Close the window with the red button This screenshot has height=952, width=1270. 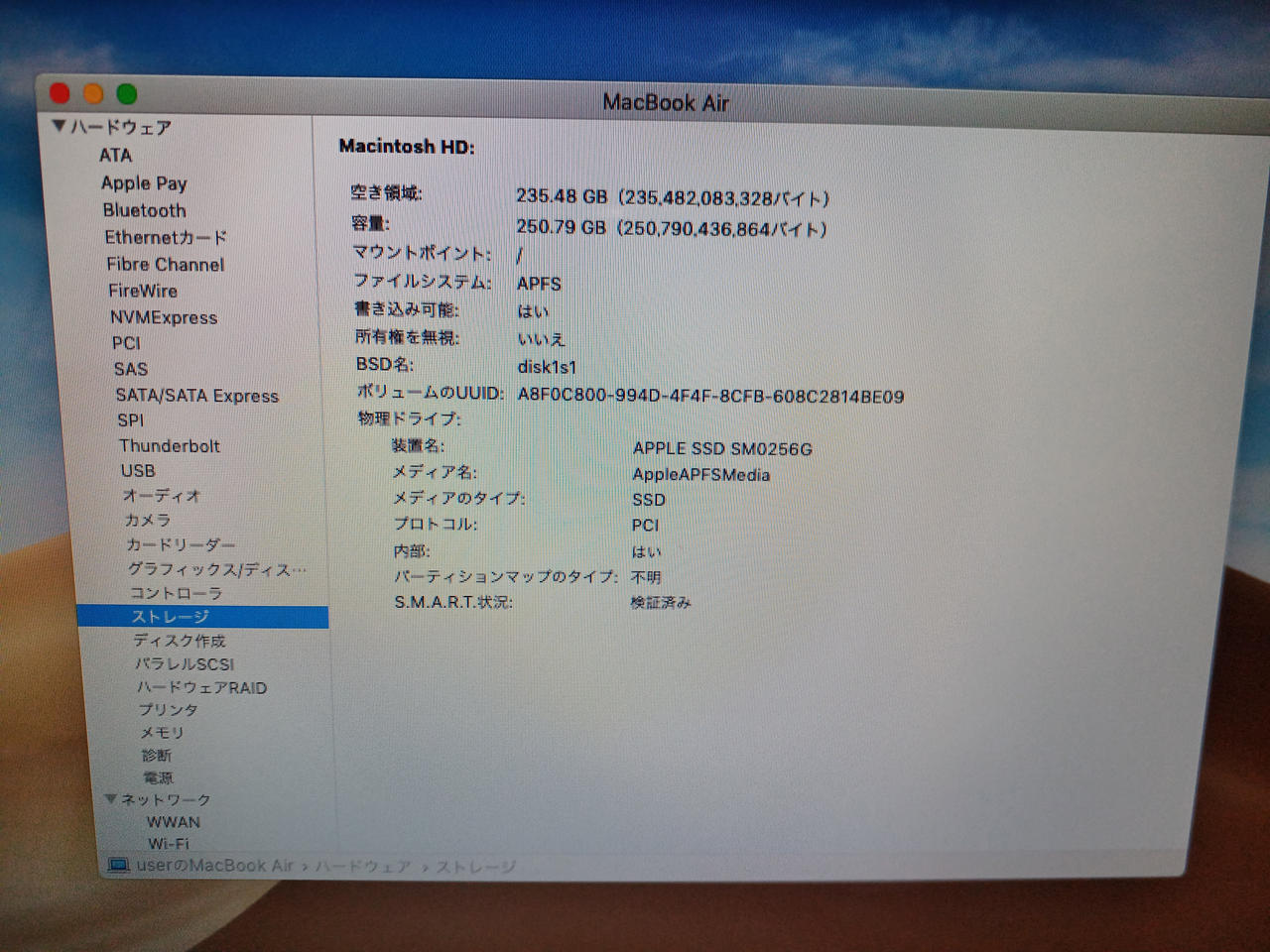click(x=61, y=93)
